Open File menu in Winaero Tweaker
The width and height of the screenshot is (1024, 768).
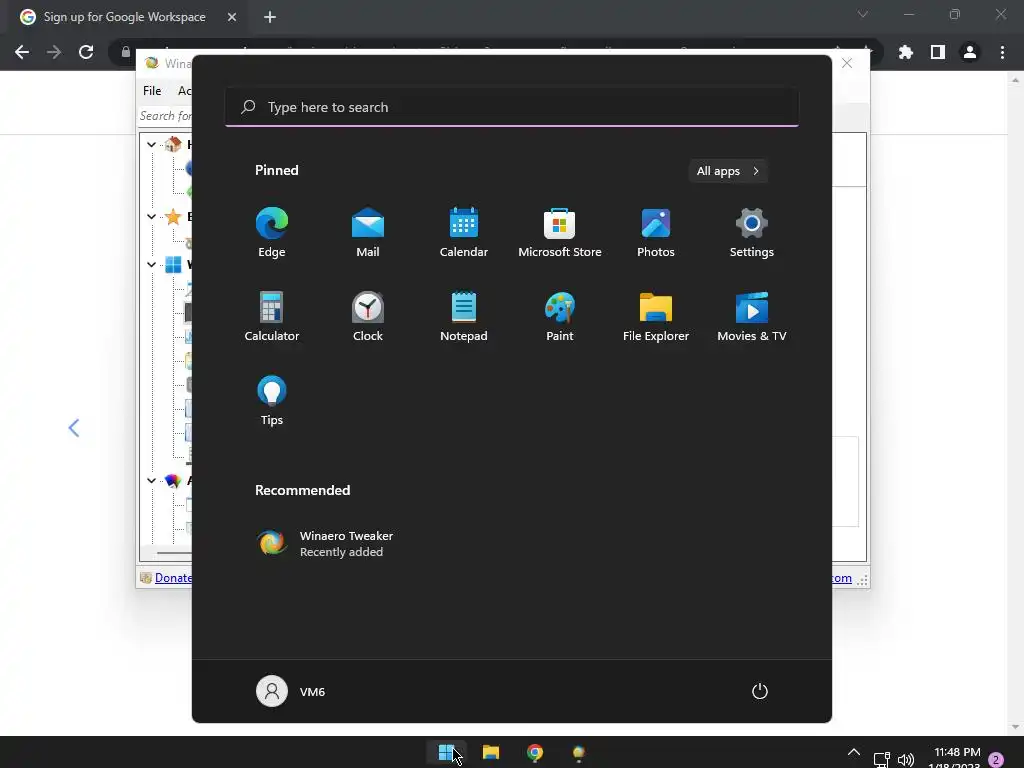[152, 91]
